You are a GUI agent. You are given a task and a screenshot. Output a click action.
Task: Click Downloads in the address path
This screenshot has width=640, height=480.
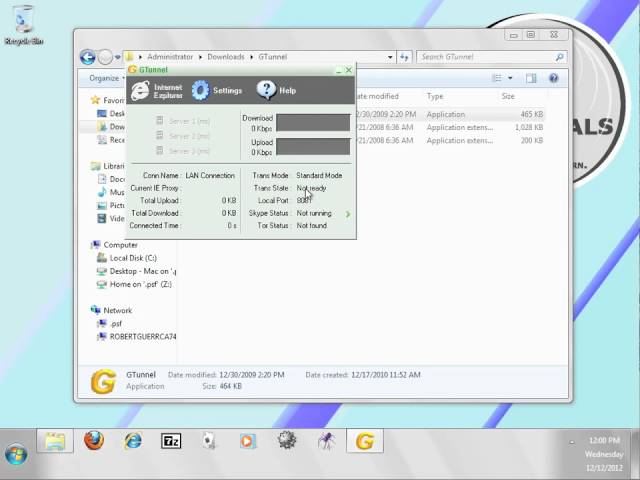coord(226,57)
